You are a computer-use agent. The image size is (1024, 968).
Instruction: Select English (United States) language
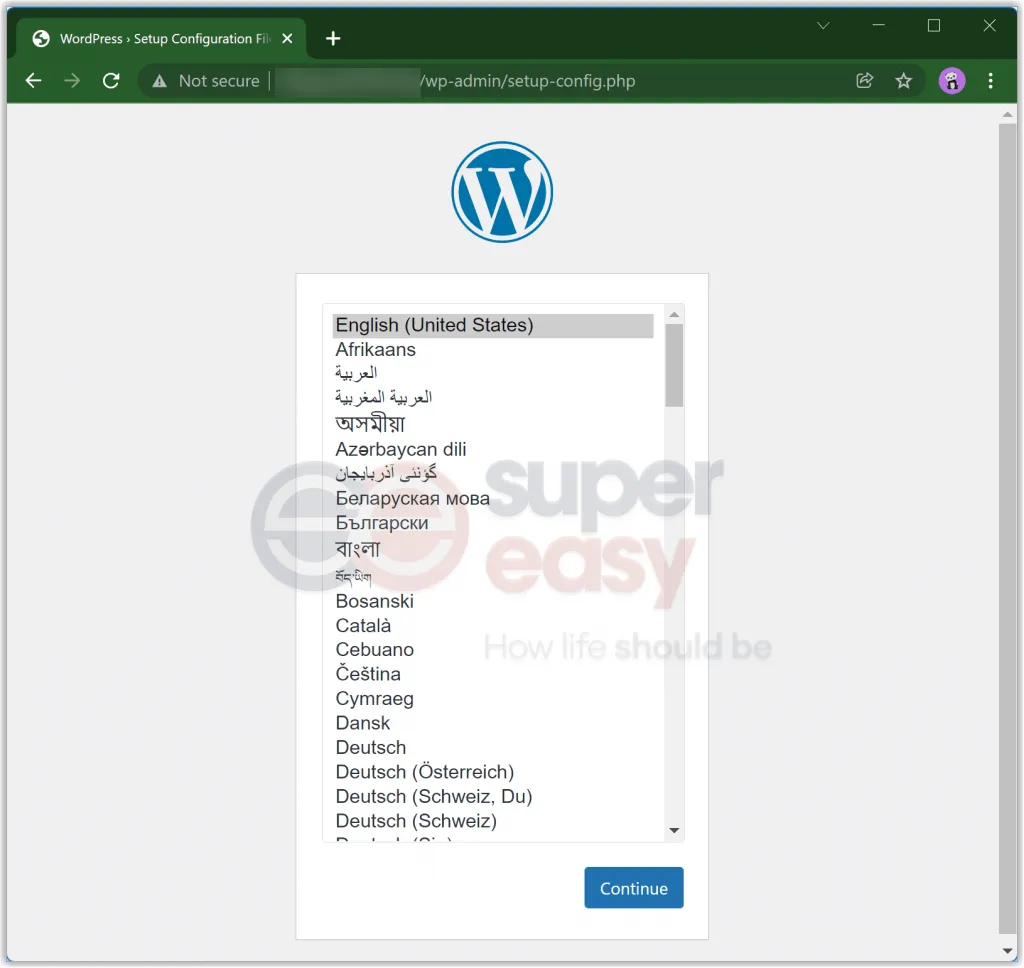coord(493,325)
